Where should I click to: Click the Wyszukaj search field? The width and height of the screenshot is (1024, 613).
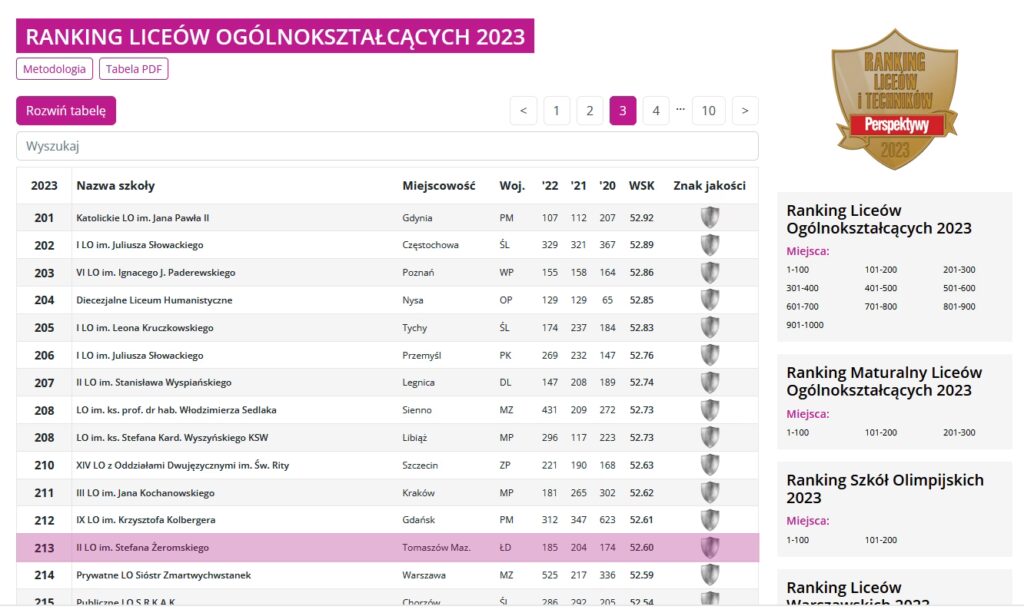tap(387, 146)
